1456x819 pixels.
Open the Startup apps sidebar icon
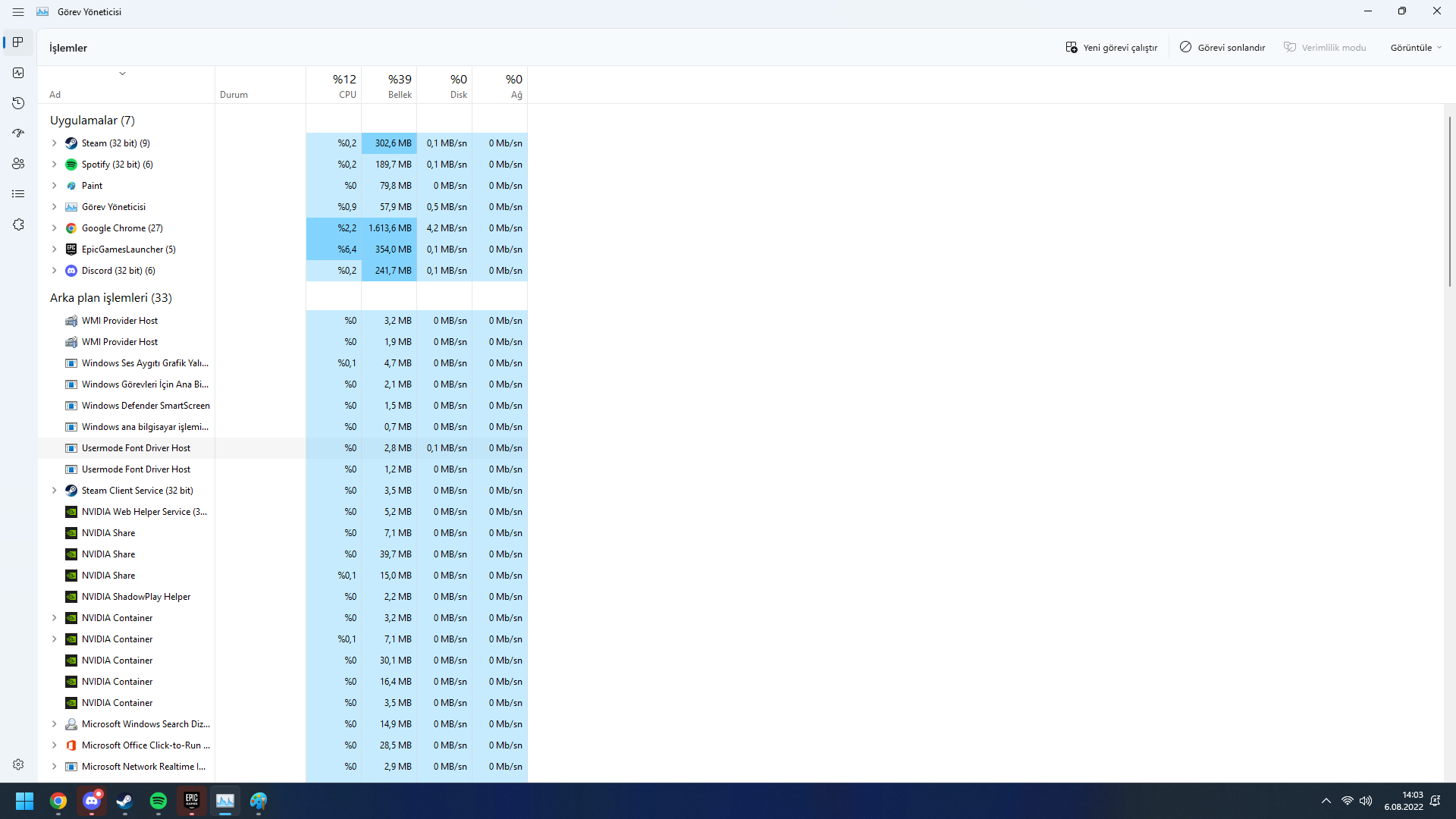click(x=18, y=133)
